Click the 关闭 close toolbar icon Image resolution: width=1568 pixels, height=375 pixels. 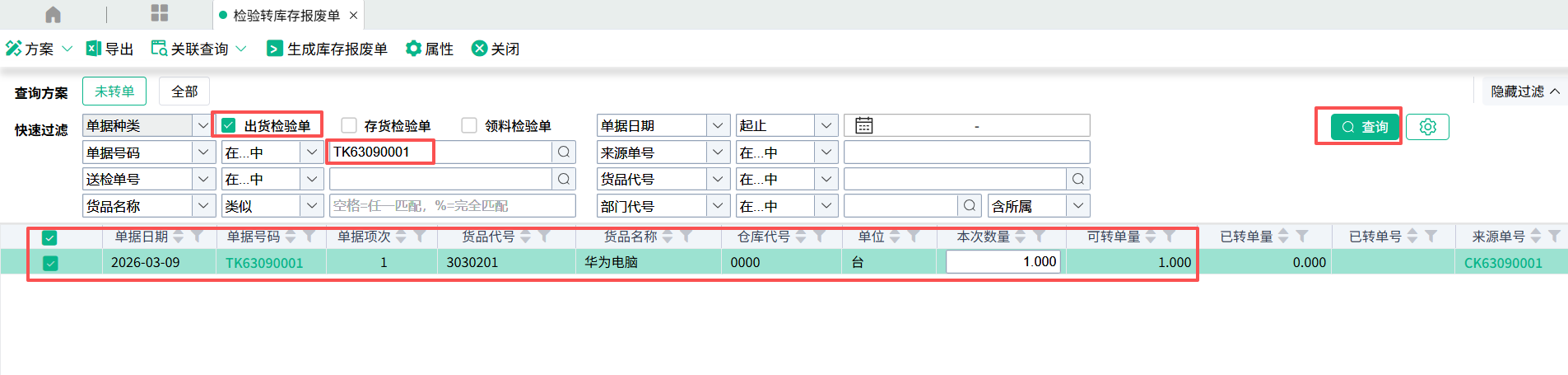pyautogui.click(x=479, y=49)
